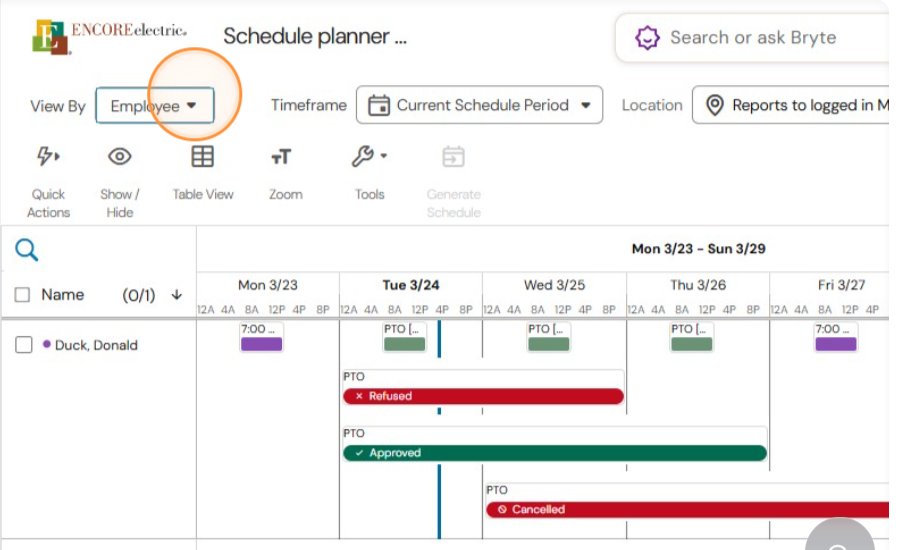This screenshot has width=906, height=550.
Task: Click the Bryte assistant icon
Action: coord(647,38)
